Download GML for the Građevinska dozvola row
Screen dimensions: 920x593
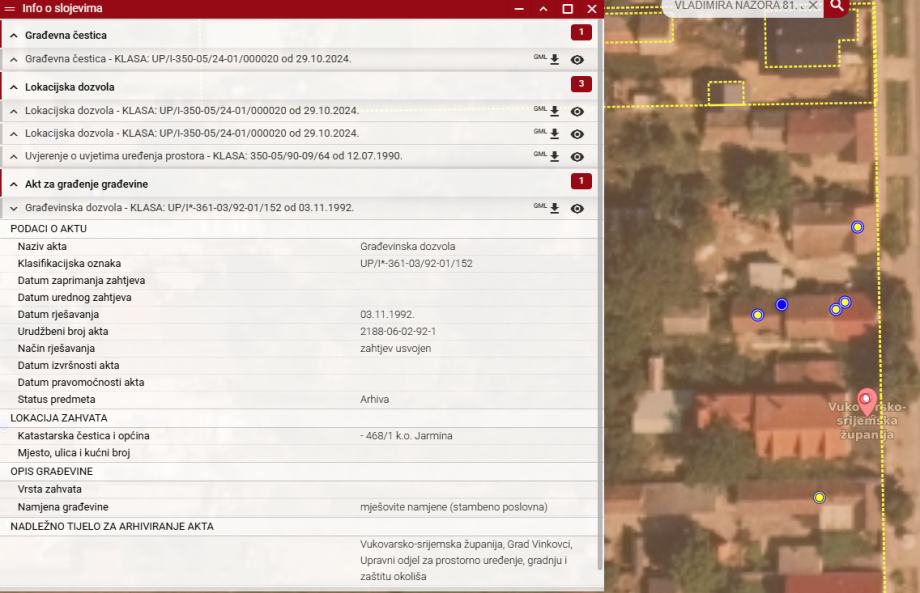(554, 208)
